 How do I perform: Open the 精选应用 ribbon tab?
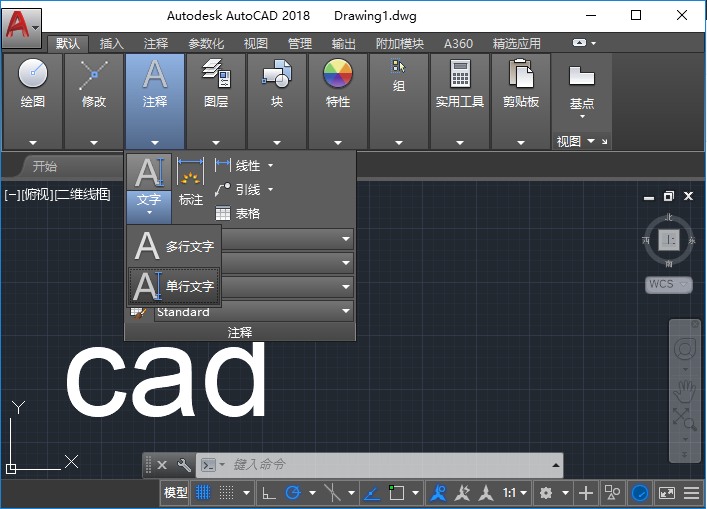click(x=517, y=44)
